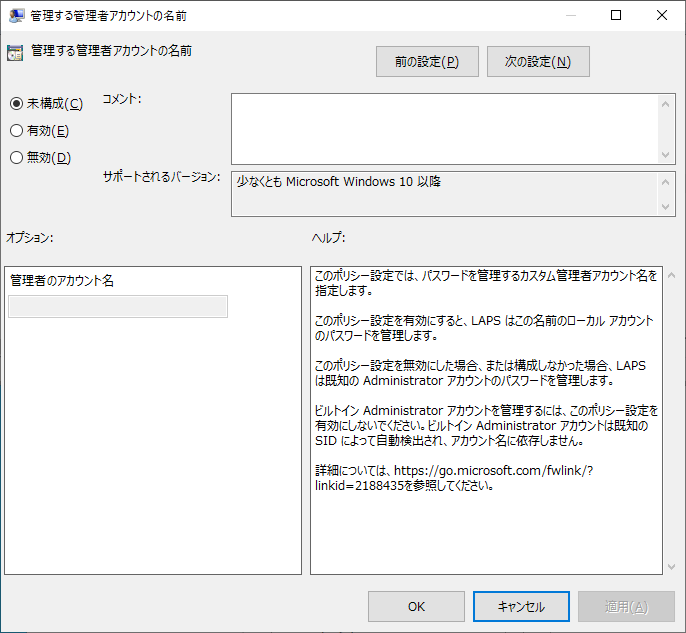Click the policy icon in the title bar
686x633 pixels.
pos(17,16)
